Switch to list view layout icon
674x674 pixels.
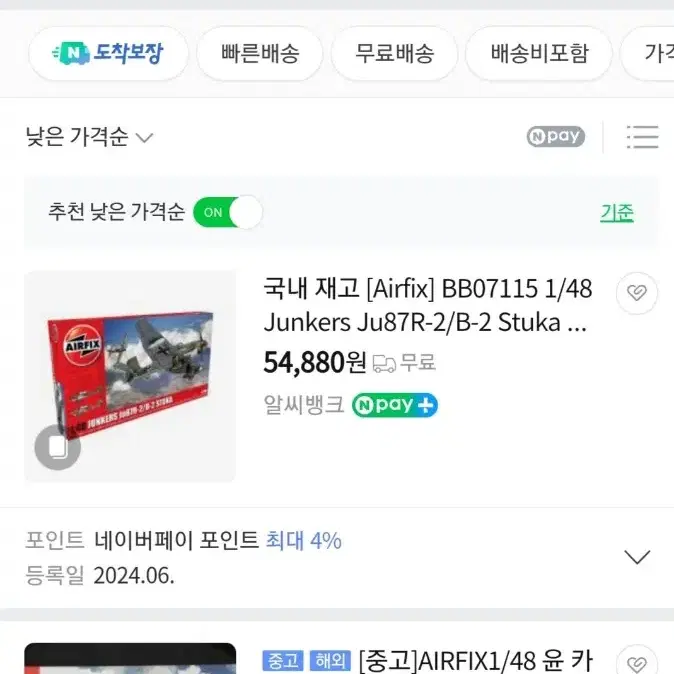coord(642,137)
